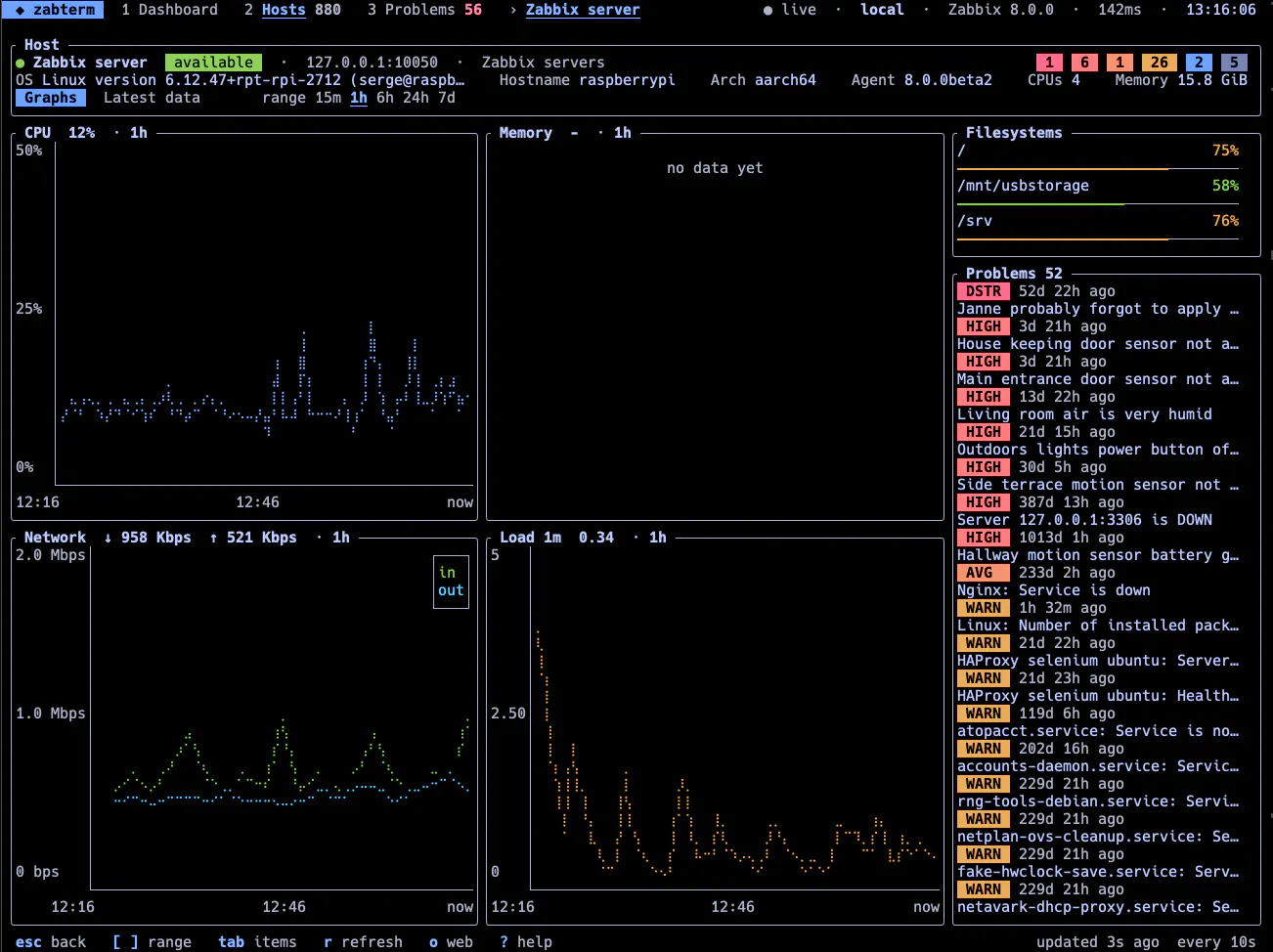The image size is (1273, 952).
Task: Click the green available status badge
Action: click(x=213, y=63)
